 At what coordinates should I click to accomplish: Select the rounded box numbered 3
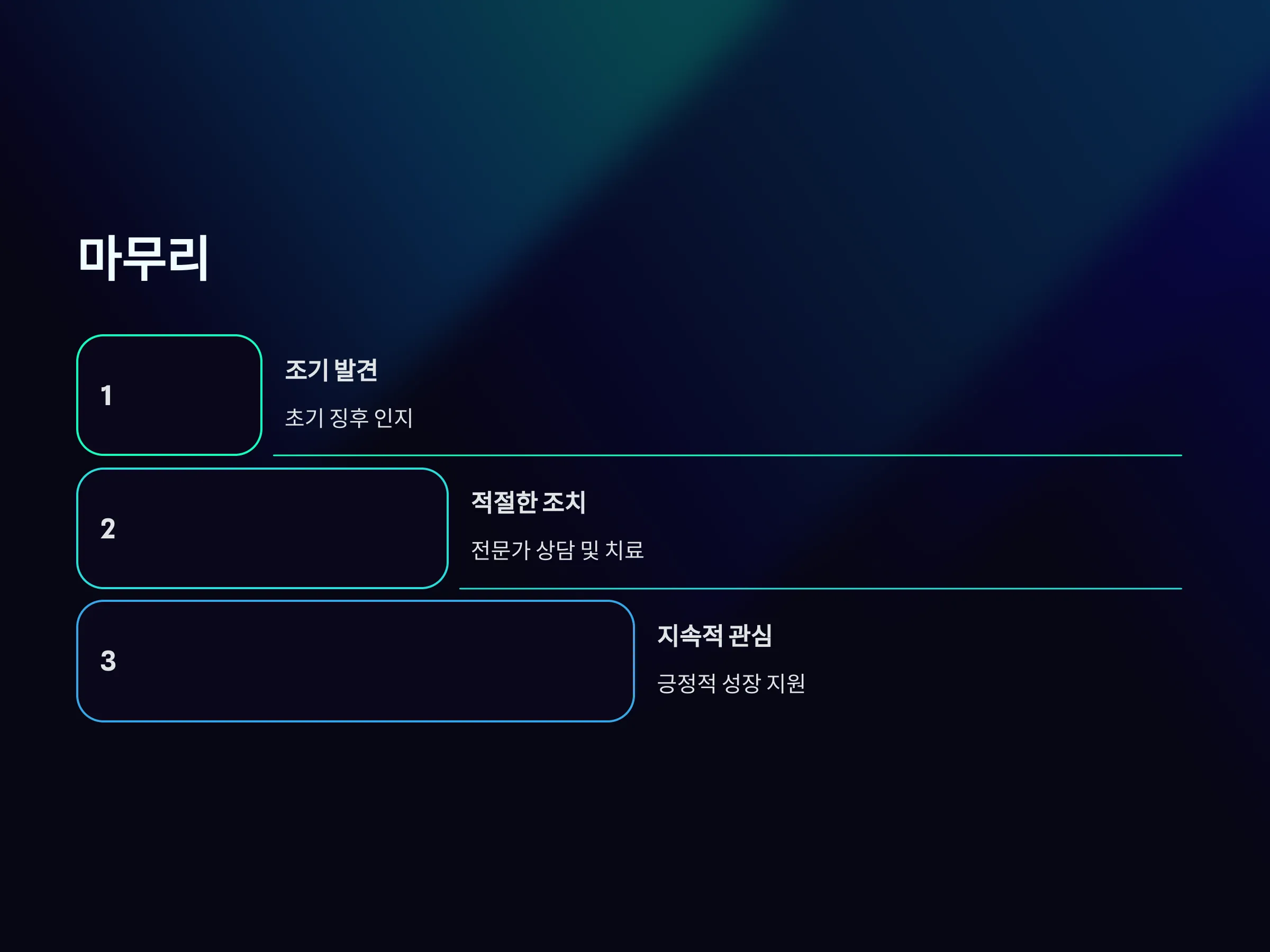click(x=356, y=661)
